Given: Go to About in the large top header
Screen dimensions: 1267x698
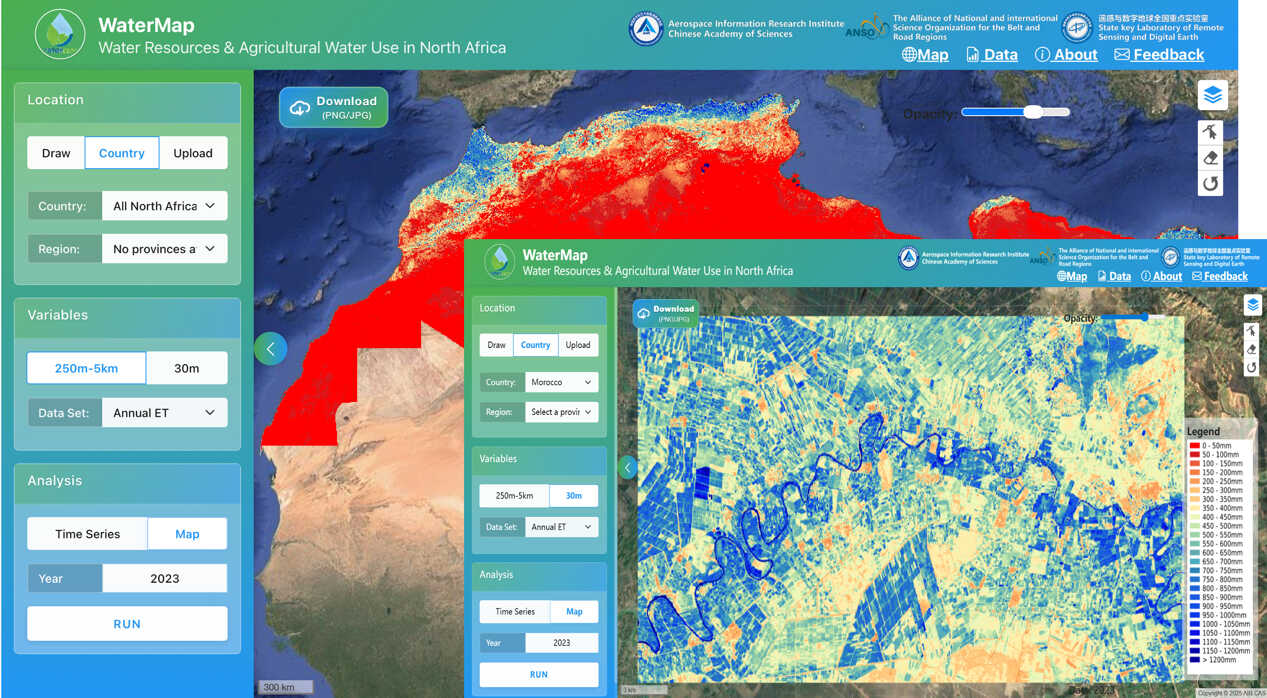Looking at the screenshot, I should 1066,55.
